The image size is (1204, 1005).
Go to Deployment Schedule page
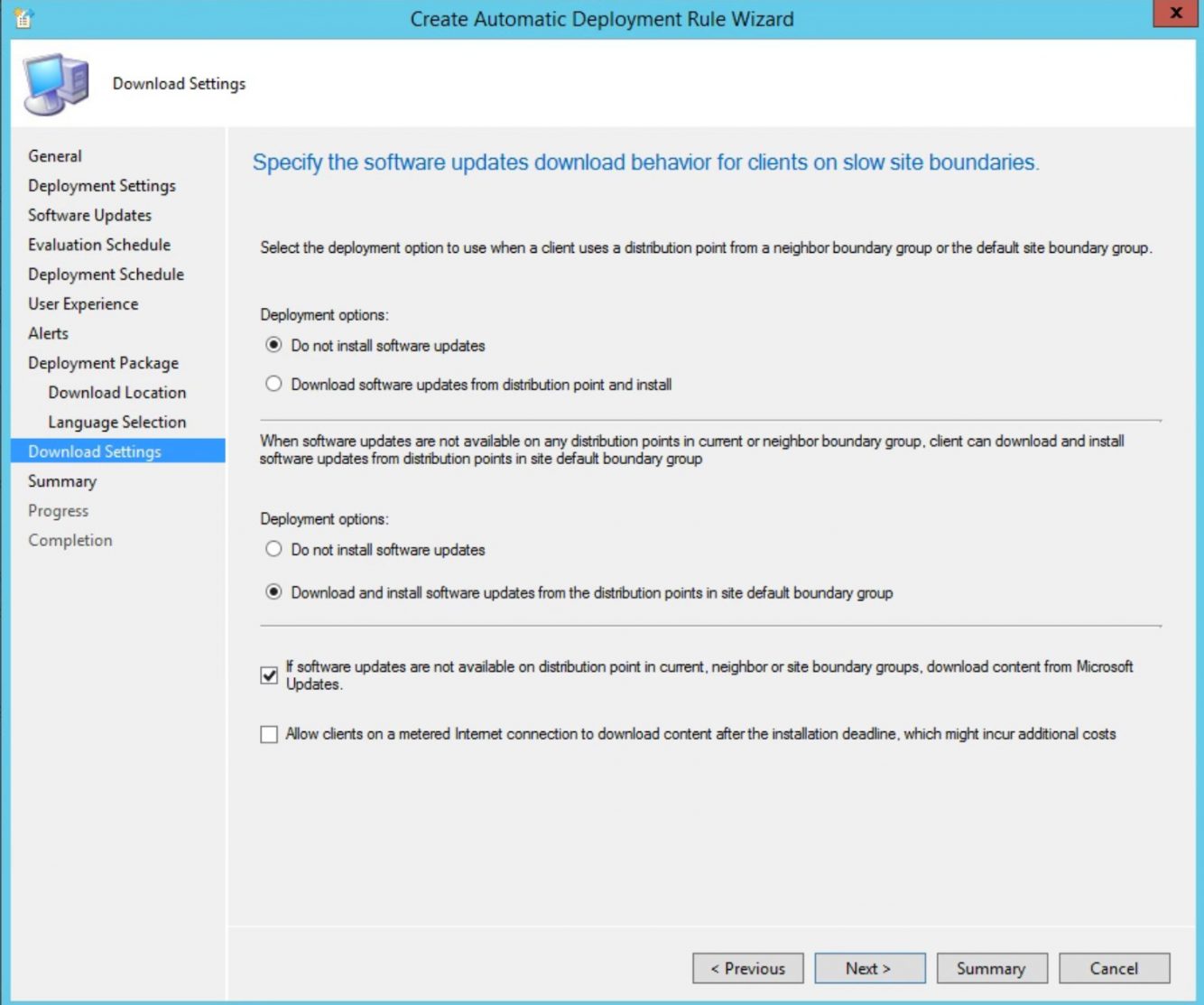106,274
